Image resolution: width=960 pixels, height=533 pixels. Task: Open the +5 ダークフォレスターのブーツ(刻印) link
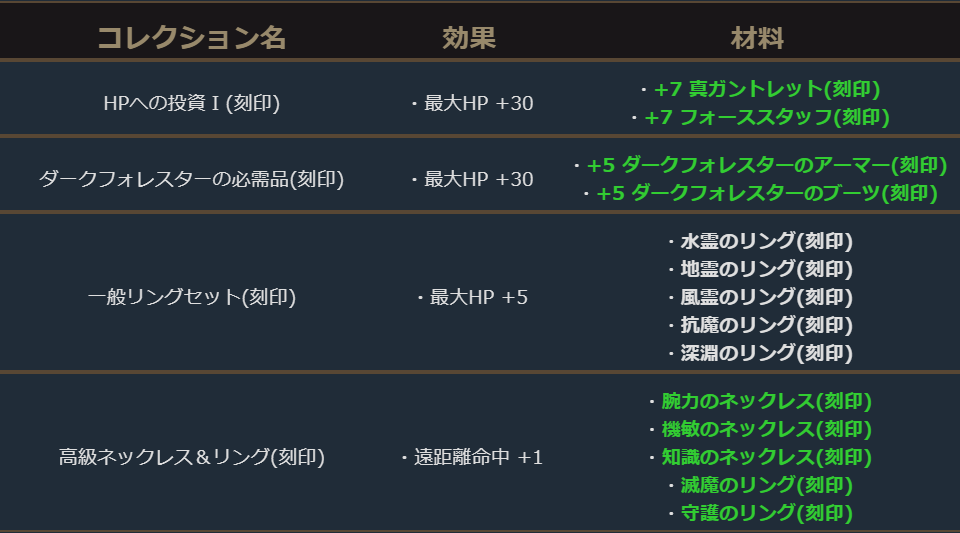[766, 193]
